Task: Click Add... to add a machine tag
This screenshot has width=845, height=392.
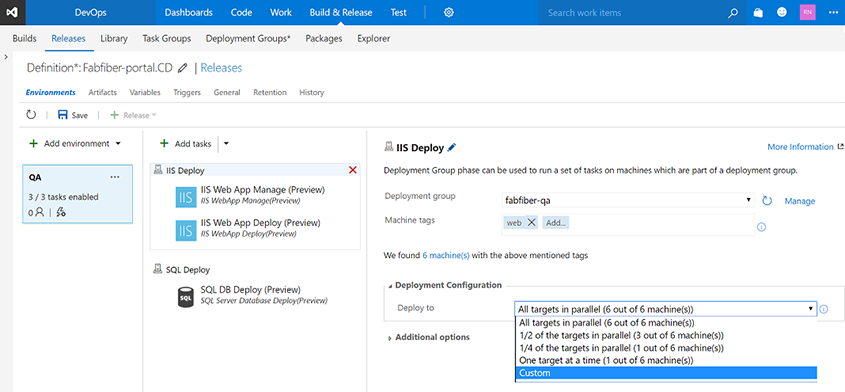Action: [556, 223]
